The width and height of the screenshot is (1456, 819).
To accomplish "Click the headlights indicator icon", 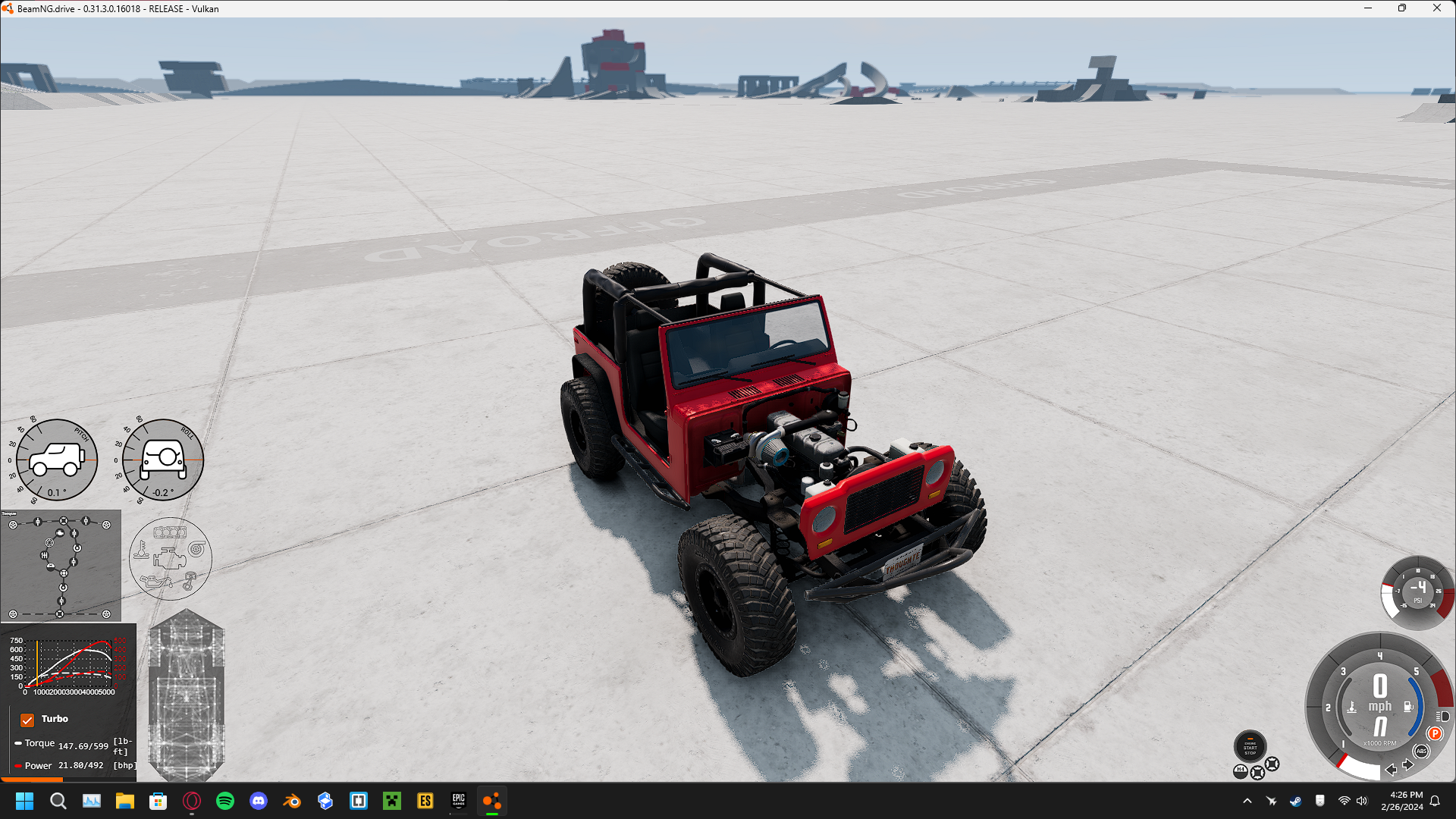I will coord(1443,717).
